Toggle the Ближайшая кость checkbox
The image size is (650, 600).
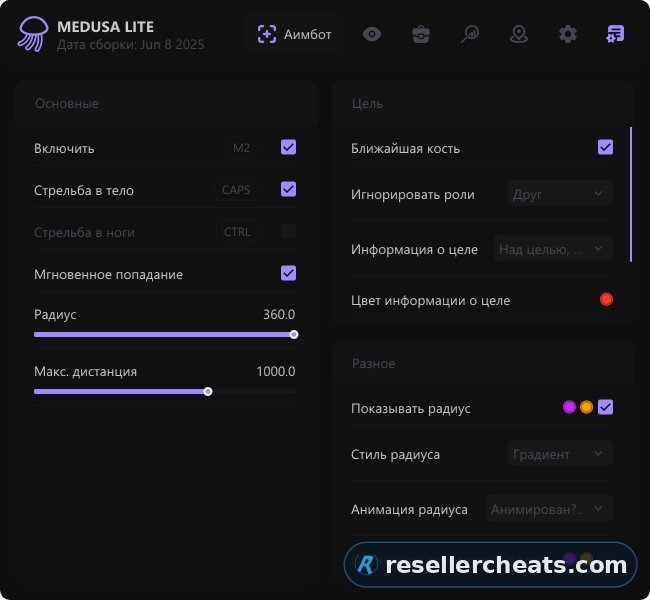click(x=606, y=147)
